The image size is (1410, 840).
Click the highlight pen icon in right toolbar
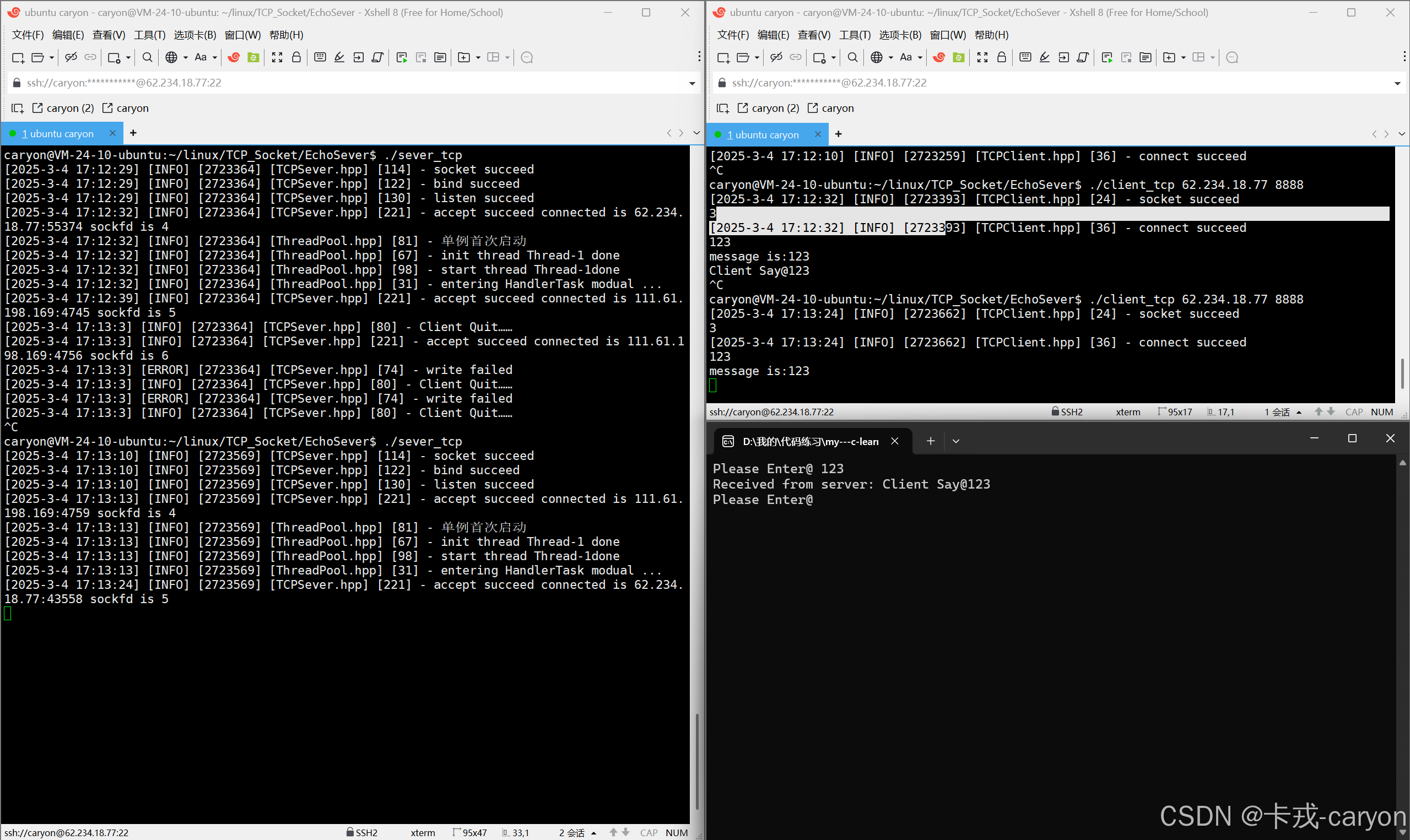[1044, 57]
